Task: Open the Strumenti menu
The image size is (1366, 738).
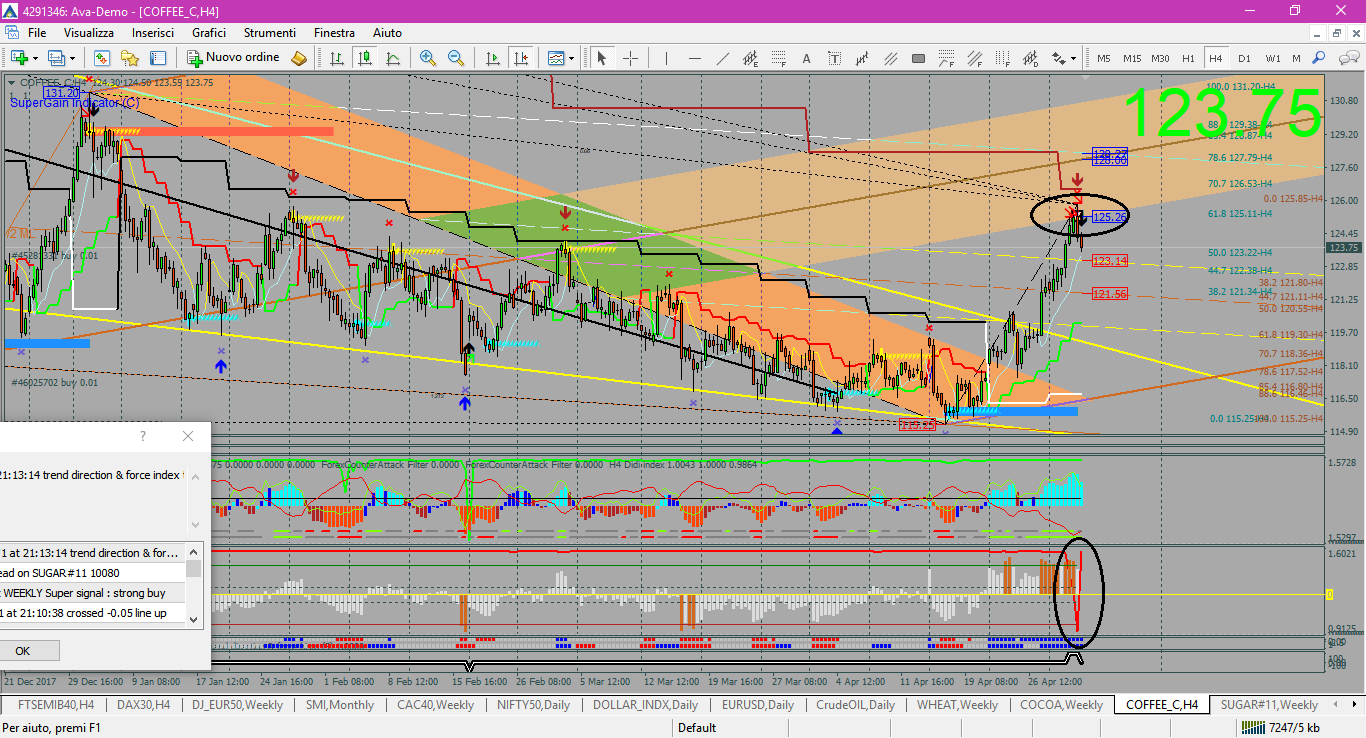Action: point(270,33)
